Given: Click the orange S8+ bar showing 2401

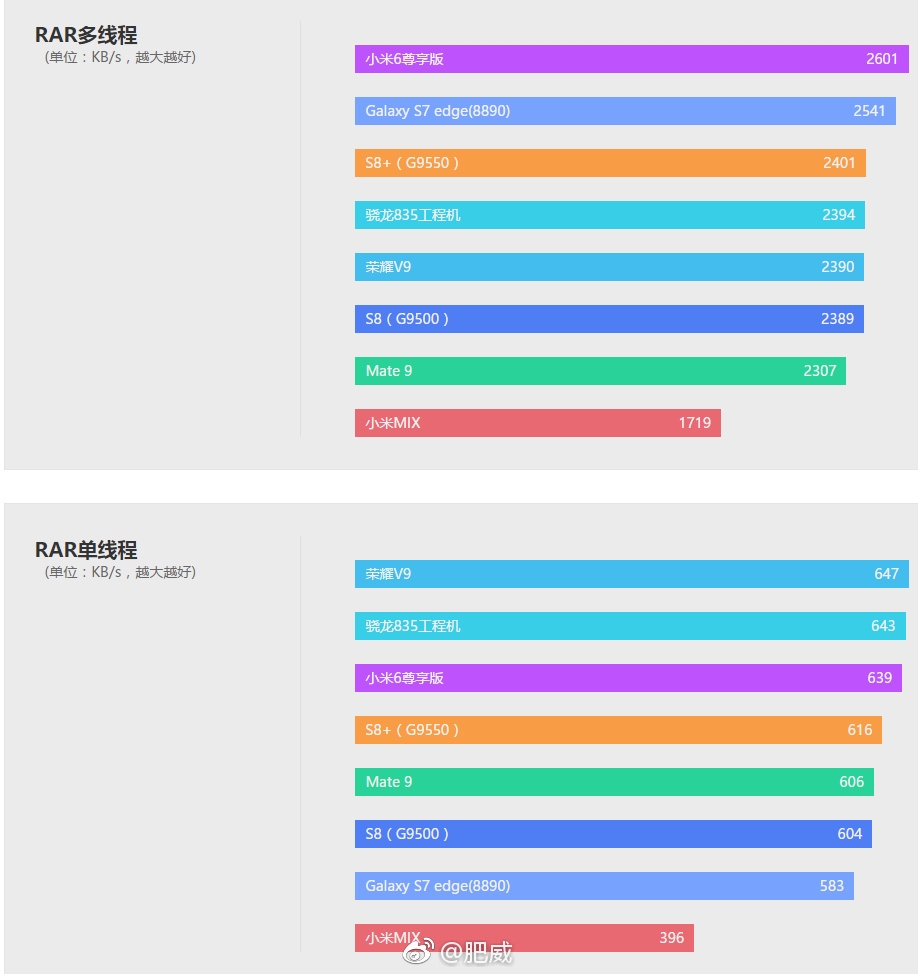Looking at the screenshot, I should (610, 163).
